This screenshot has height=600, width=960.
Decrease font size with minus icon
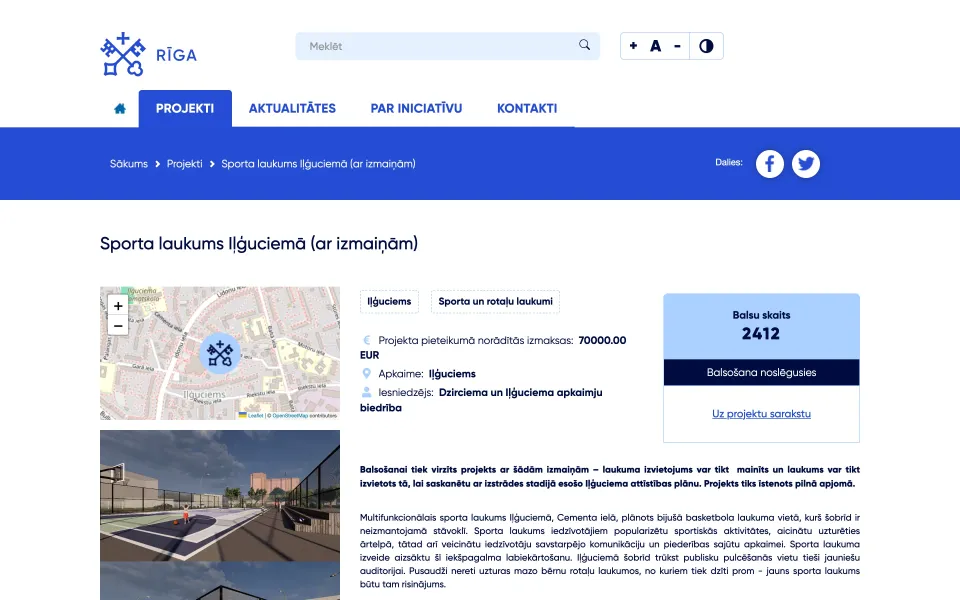click(x=677, y=46)
